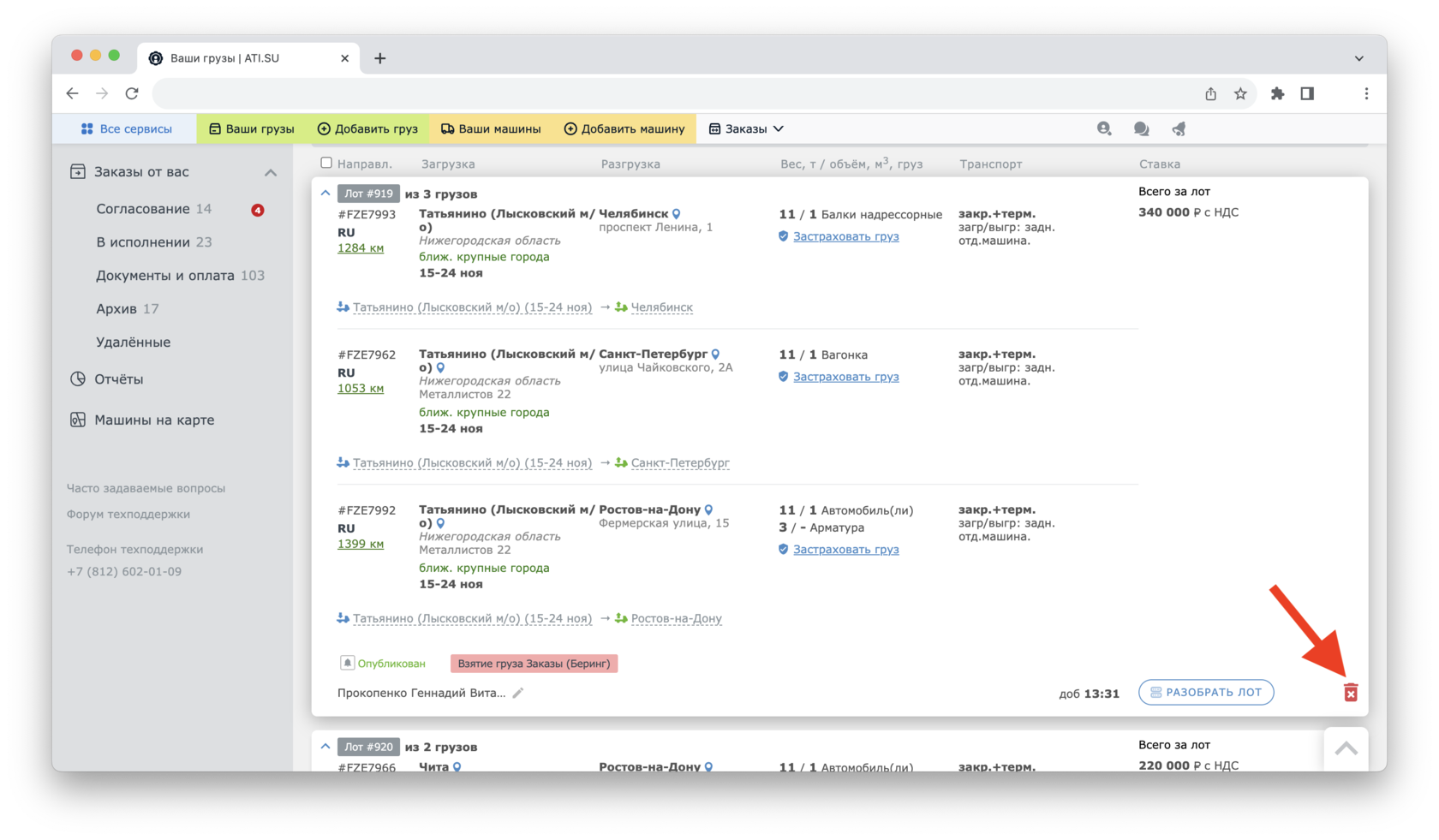
Task: Reload the page
Action: [x=132, y=93]
